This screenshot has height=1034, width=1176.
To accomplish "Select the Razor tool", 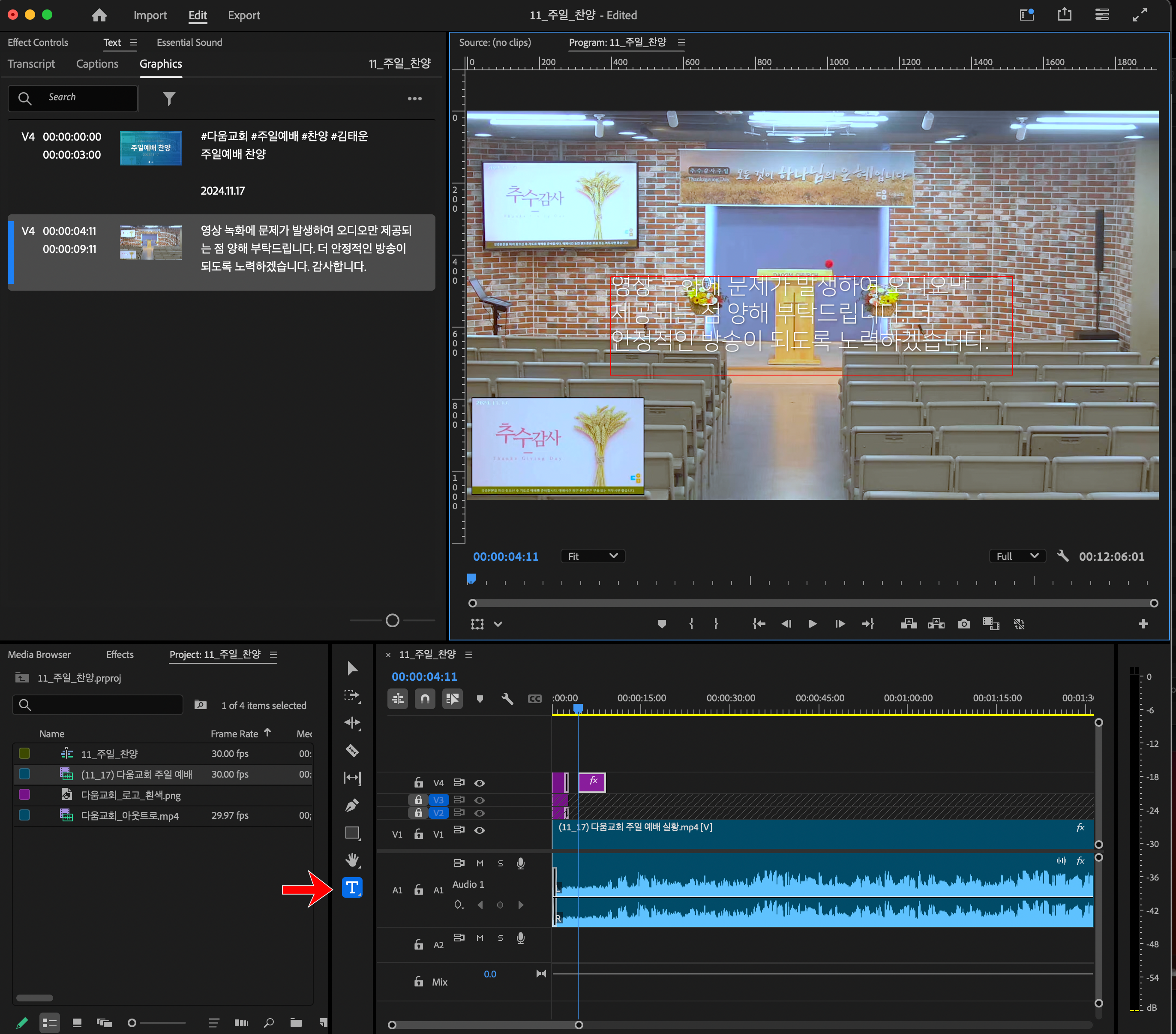I will (351, 750).
